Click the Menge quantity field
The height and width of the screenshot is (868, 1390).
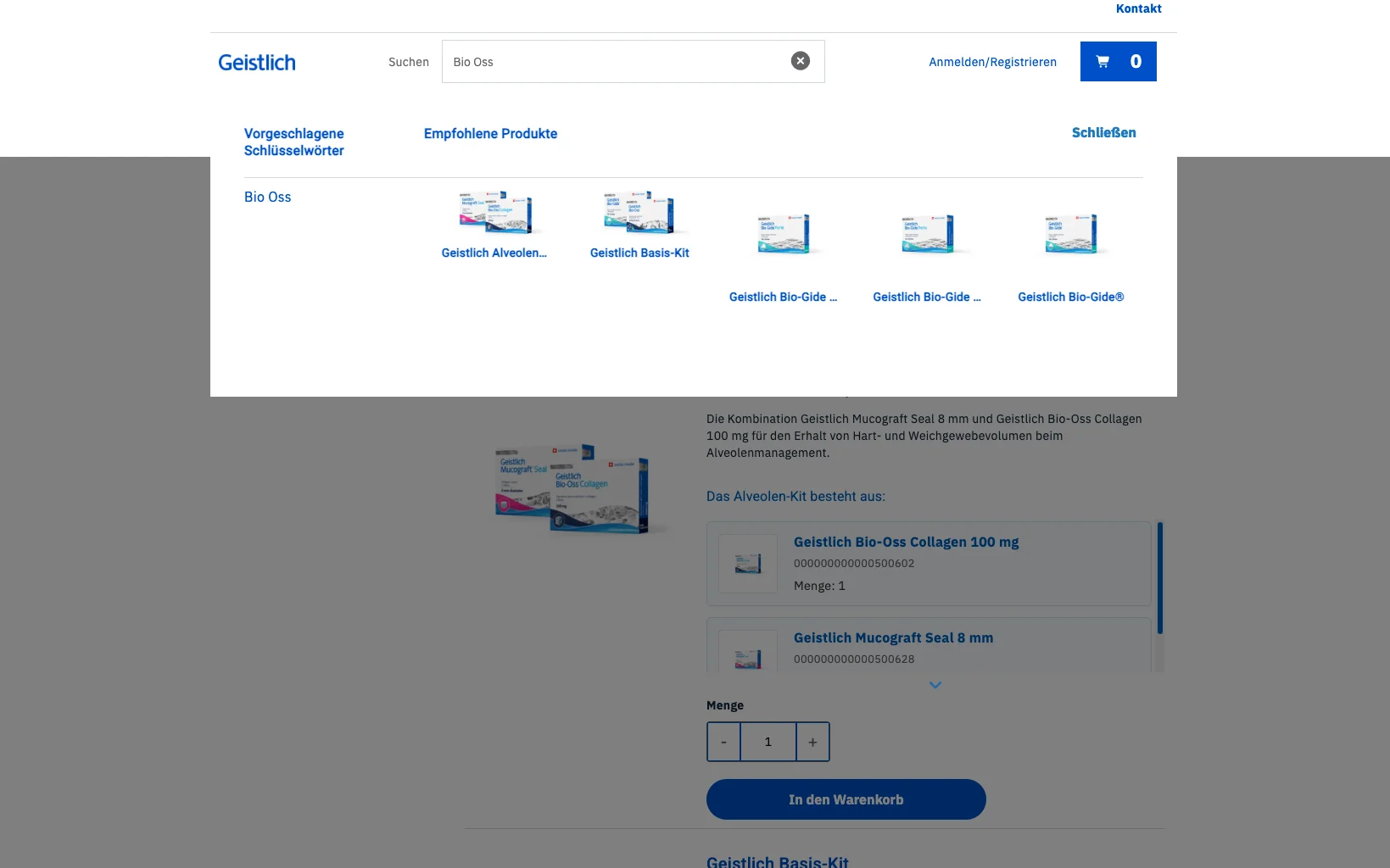(x=768, y=742)
